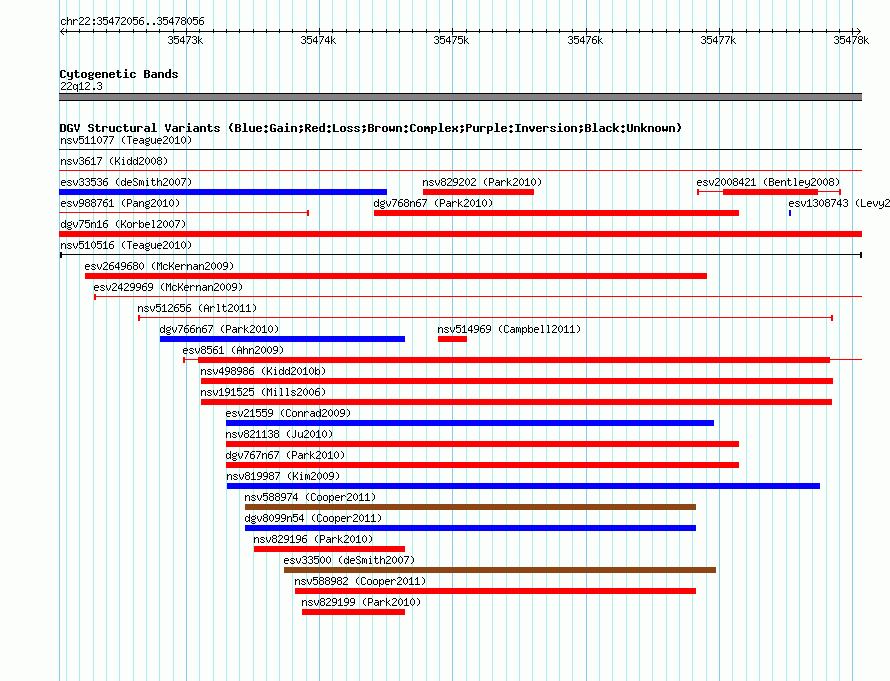Click the gray 22q12.3 cytogenetic band
Viewport: 890px width, 681px height.
(x=461, y=97)
